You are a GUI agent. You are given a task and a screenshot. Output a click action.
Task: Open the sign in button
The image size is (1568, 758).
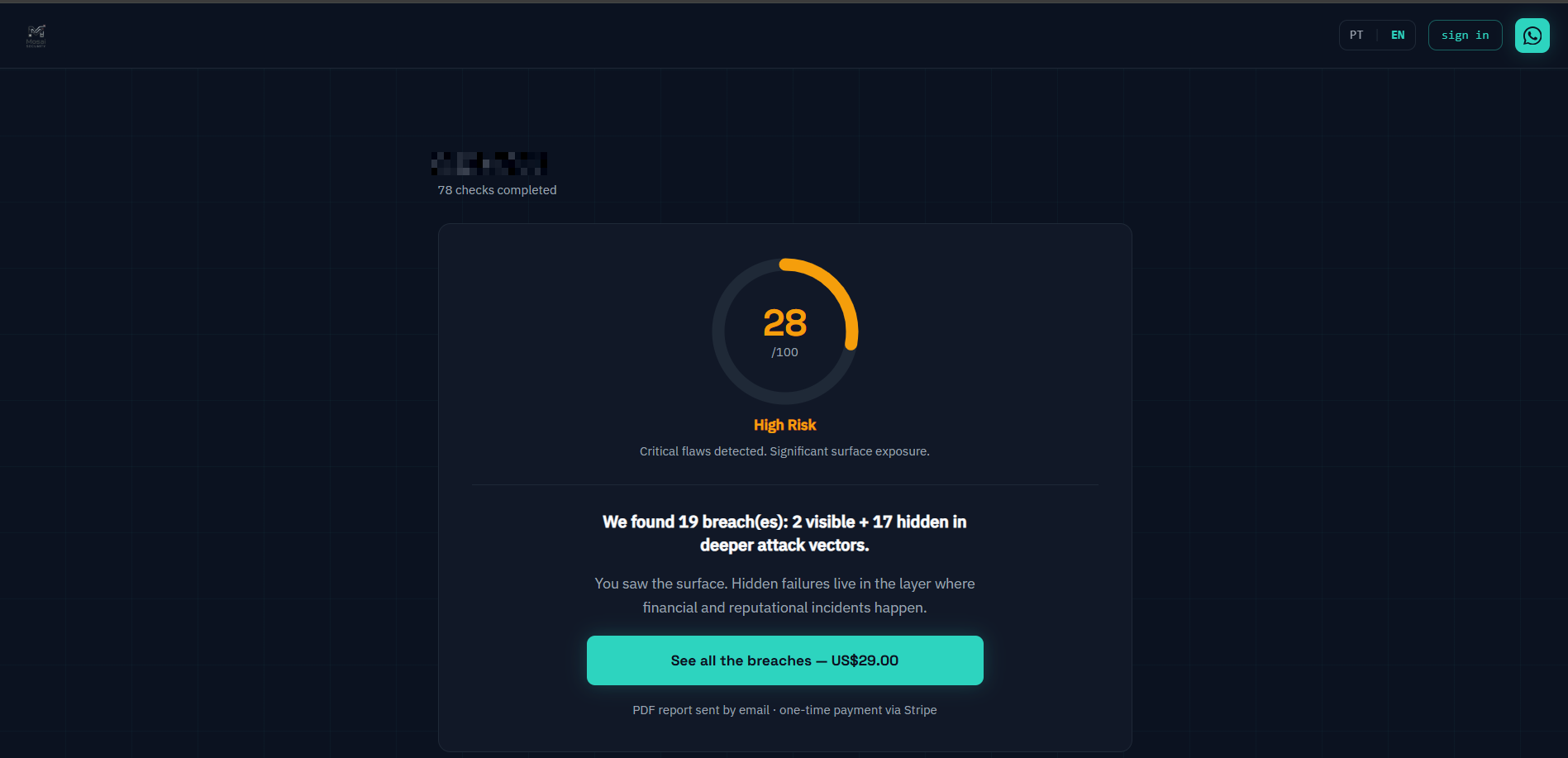(1465, 35)
